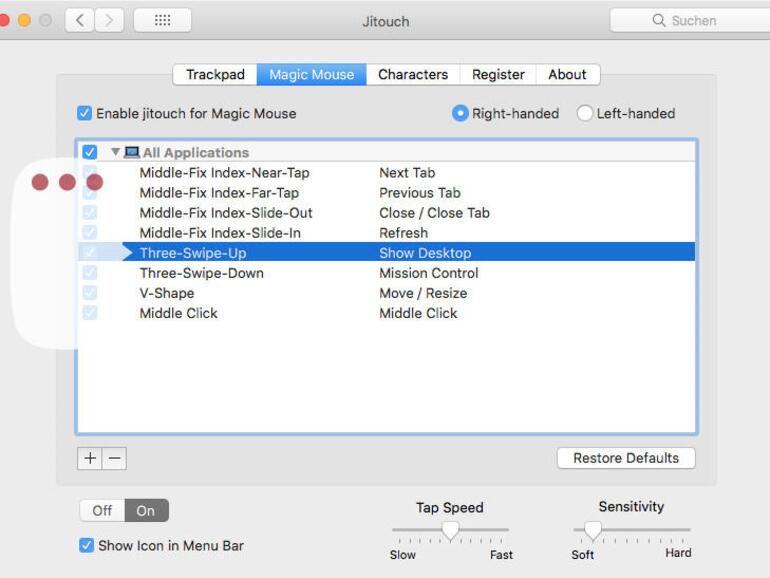Go forward with the right chevron button
This screenshot has width=770, height=578.
[x=109, y=21]
